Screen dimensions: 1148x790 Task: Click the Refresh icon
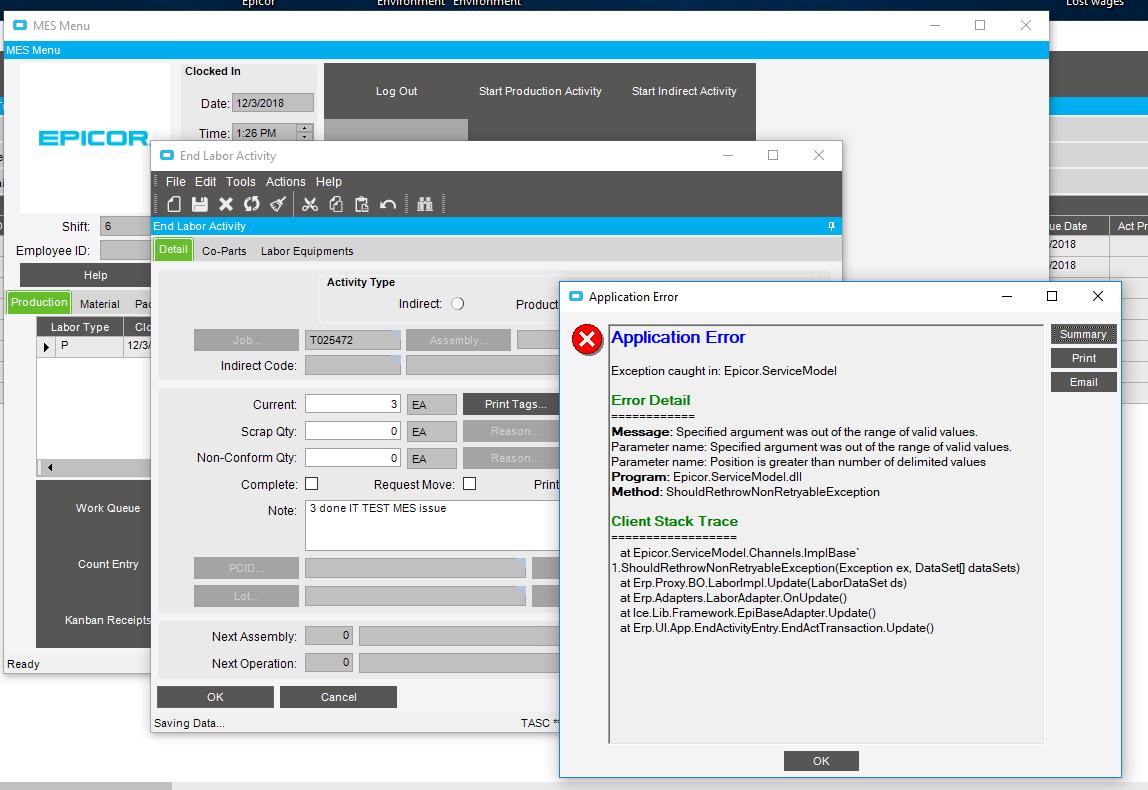(251, 203)
